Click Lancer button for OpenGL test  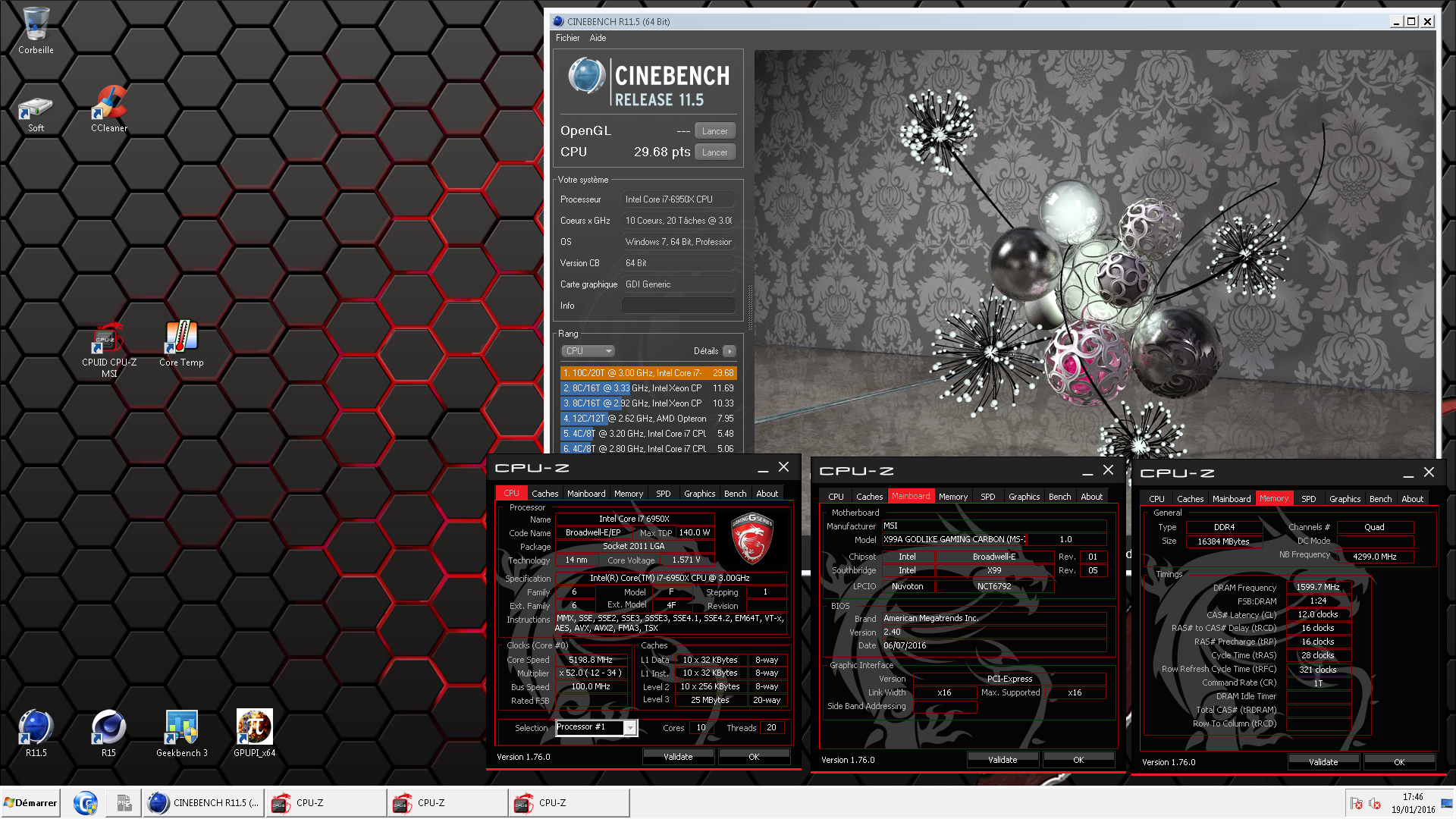click(x=714, y=131)
